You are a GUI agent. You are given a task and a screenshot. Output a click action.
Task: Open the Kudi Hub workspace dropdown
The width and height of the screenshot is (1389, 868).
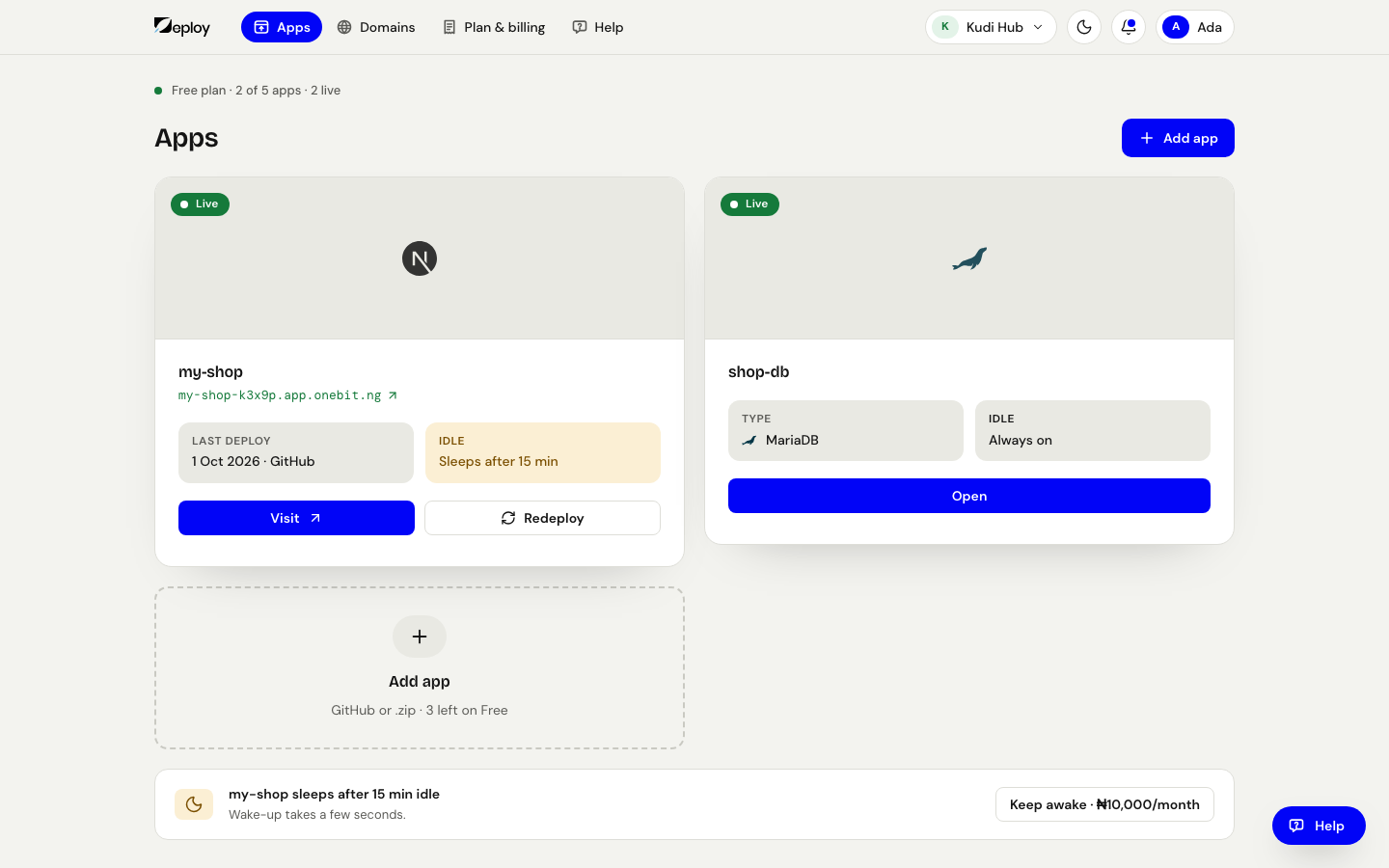click(991, 27)
